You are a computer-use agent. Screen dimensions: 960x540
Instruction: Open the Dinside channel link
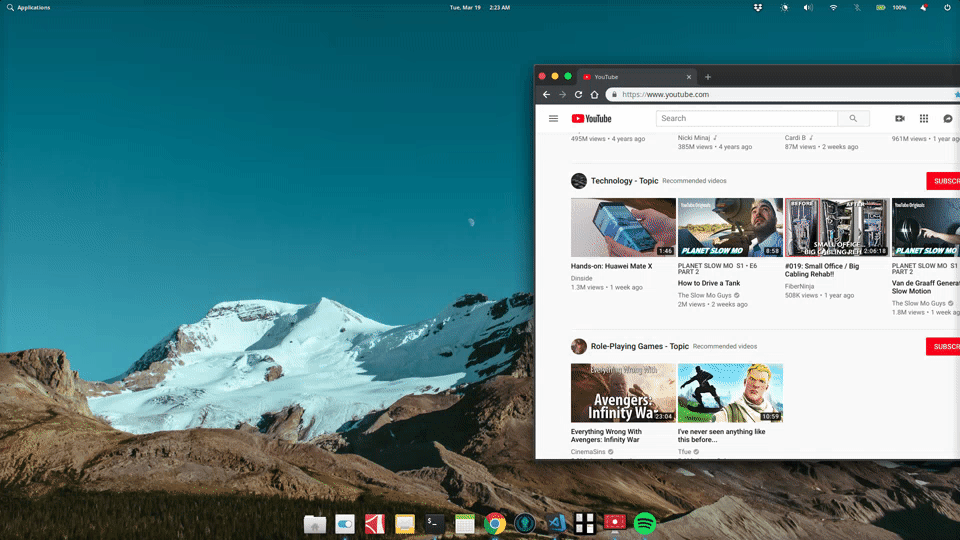pyautogui.click(x=582, y=279)
